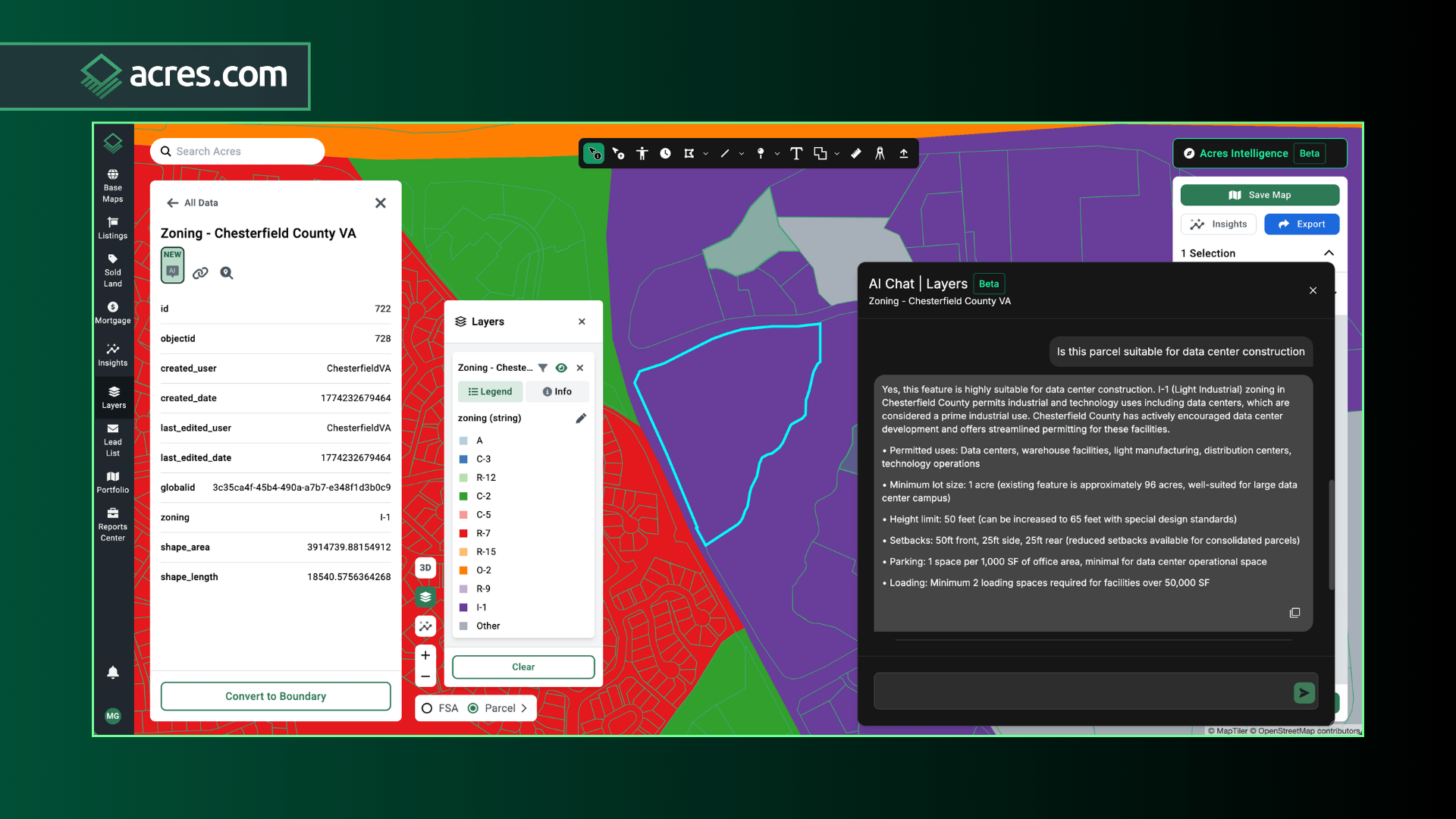
Task: Click the Insights button near Export
Action: [x=1219, y=224]
